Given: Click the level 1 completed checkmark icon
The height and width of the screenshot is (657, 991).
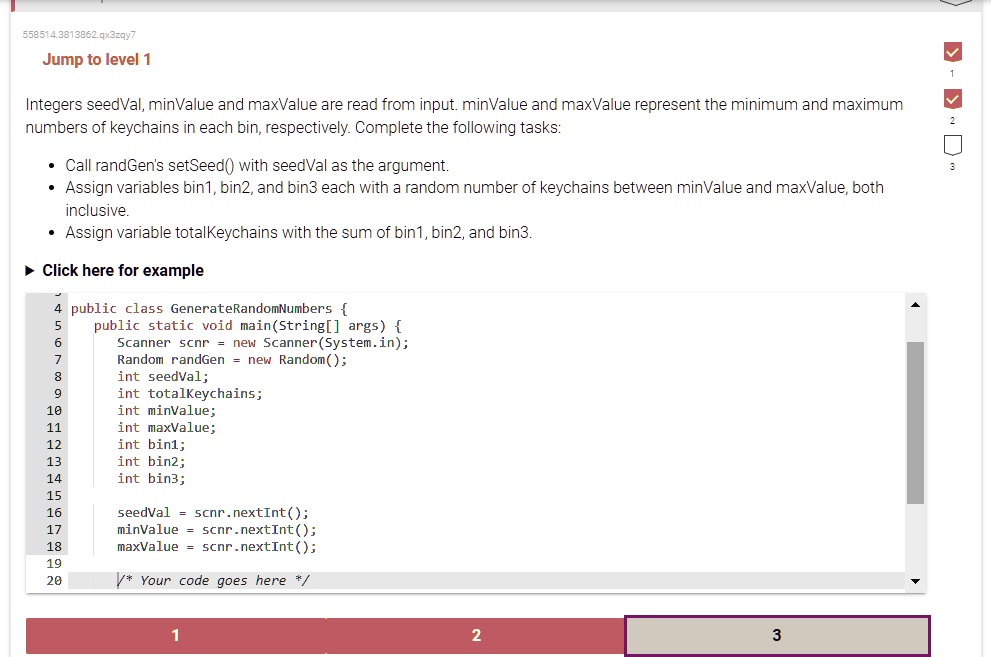Looking at the screenshot, I should [952, 52].
